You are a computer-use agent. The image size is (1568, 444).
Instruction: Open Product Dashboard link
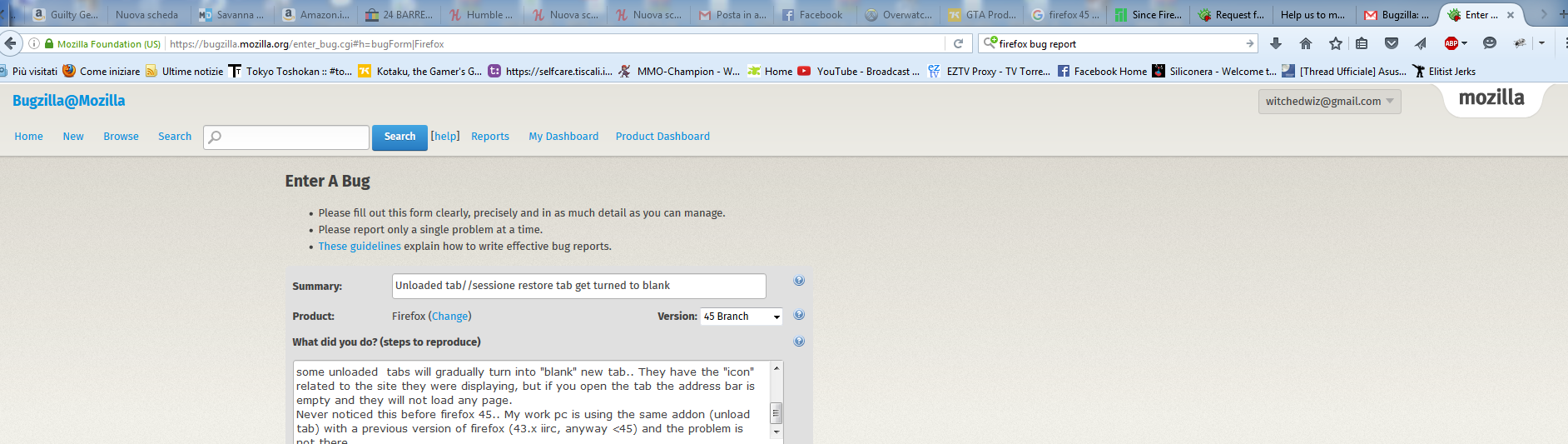[662, 137]
